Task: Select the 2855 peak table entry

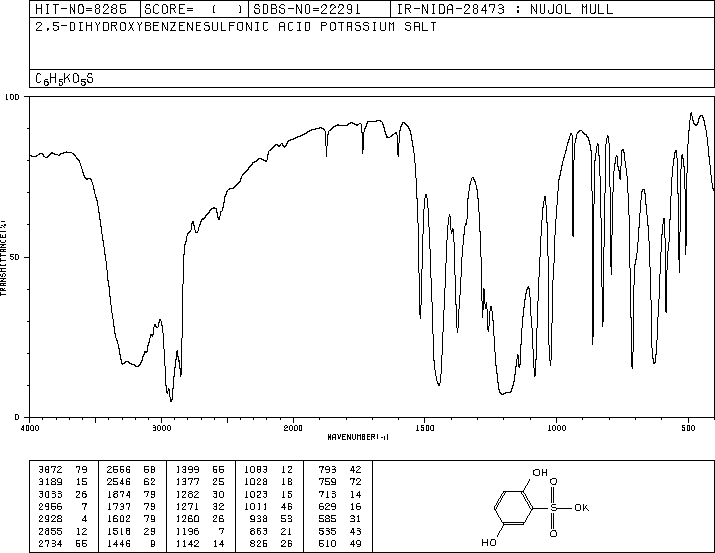Action: pos(62,531)
